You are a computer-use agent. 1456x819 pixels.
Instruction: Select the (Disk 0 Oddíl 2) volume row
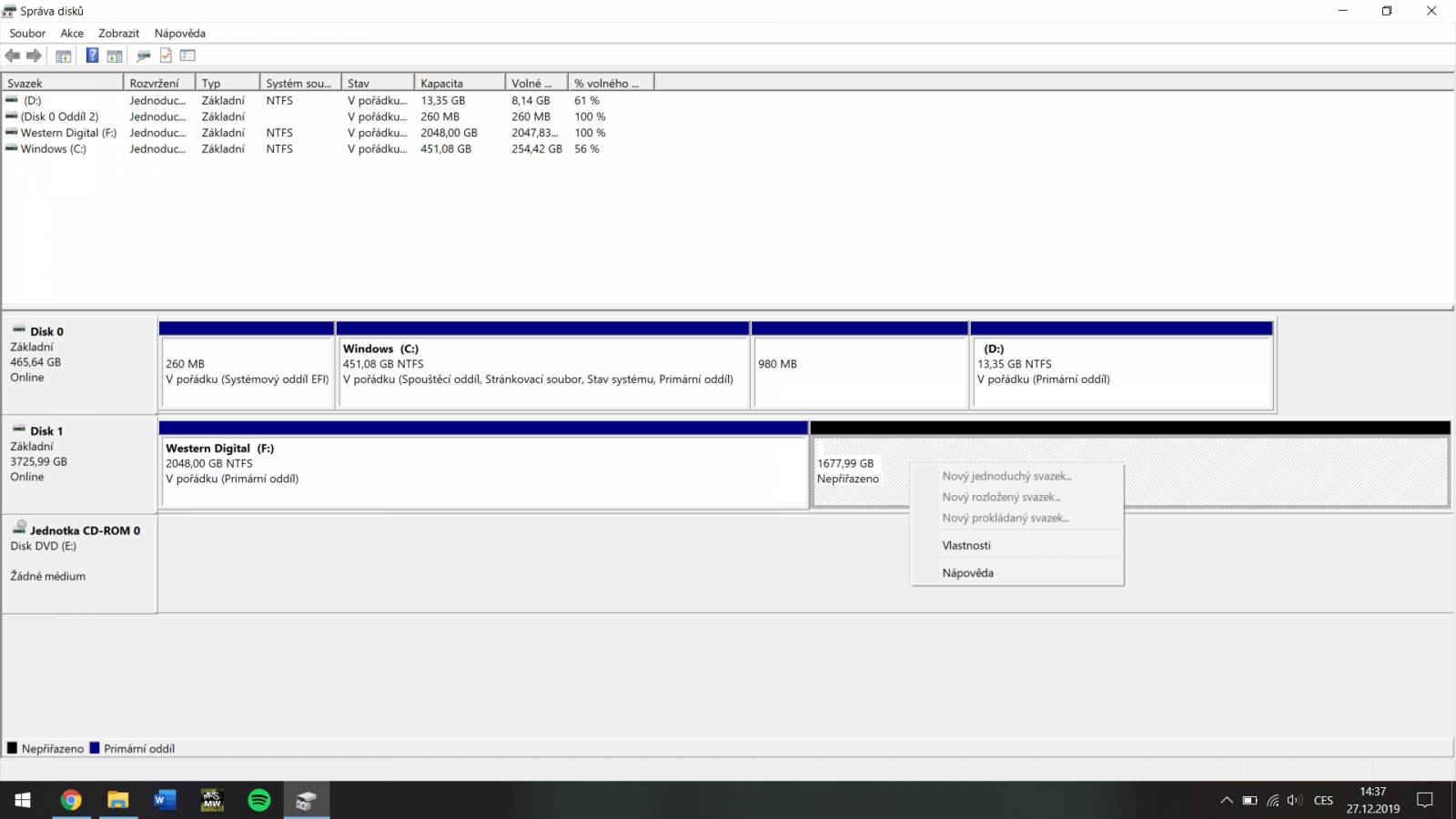pos(328,116)
